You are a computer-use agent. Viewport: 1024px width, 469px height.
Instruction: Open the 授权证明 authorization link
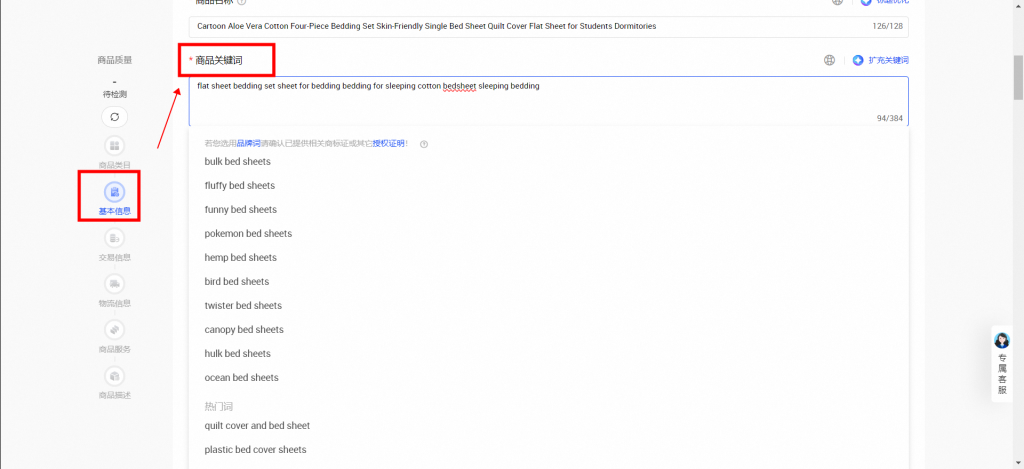pos(388,144)
